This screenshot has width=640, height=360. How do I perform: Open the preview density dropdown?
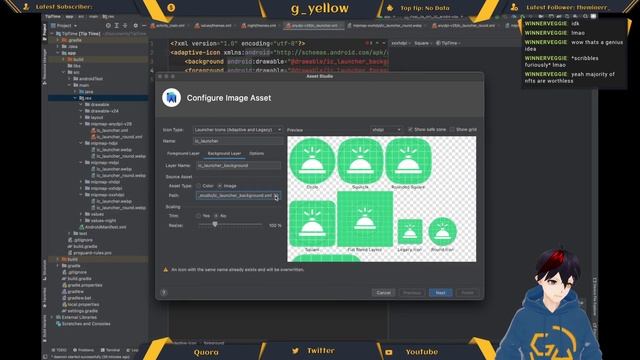(386, 129)
